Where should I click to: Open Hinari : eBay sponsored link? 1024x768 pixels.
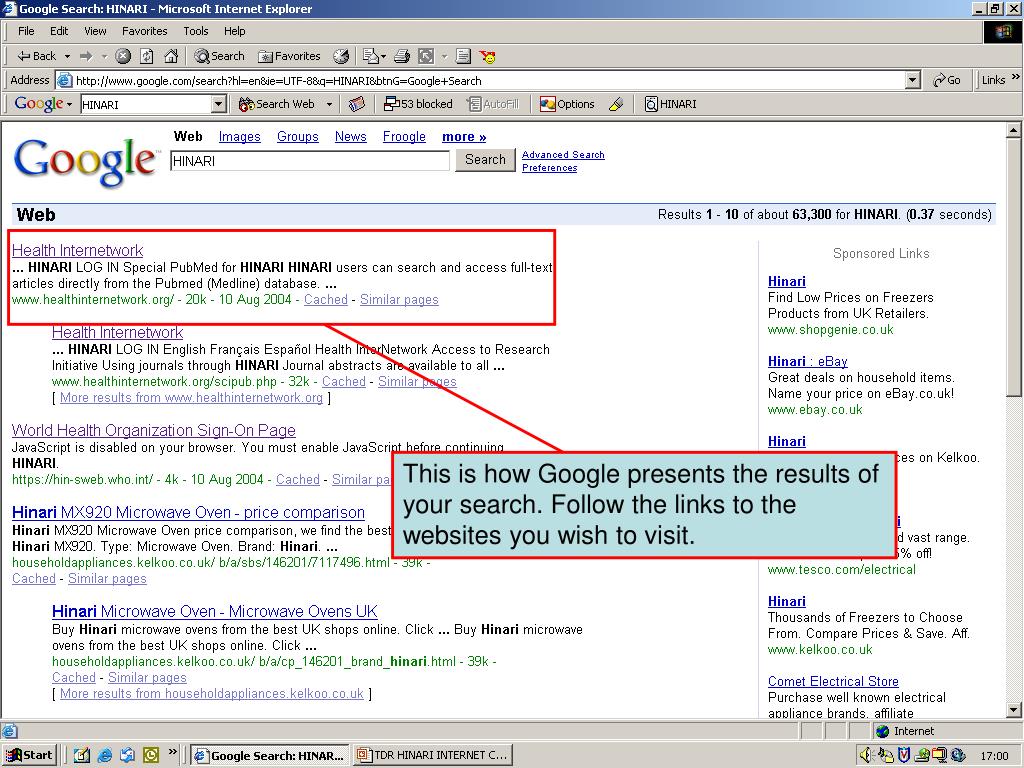pyautogui.click(x=808, y=361)
